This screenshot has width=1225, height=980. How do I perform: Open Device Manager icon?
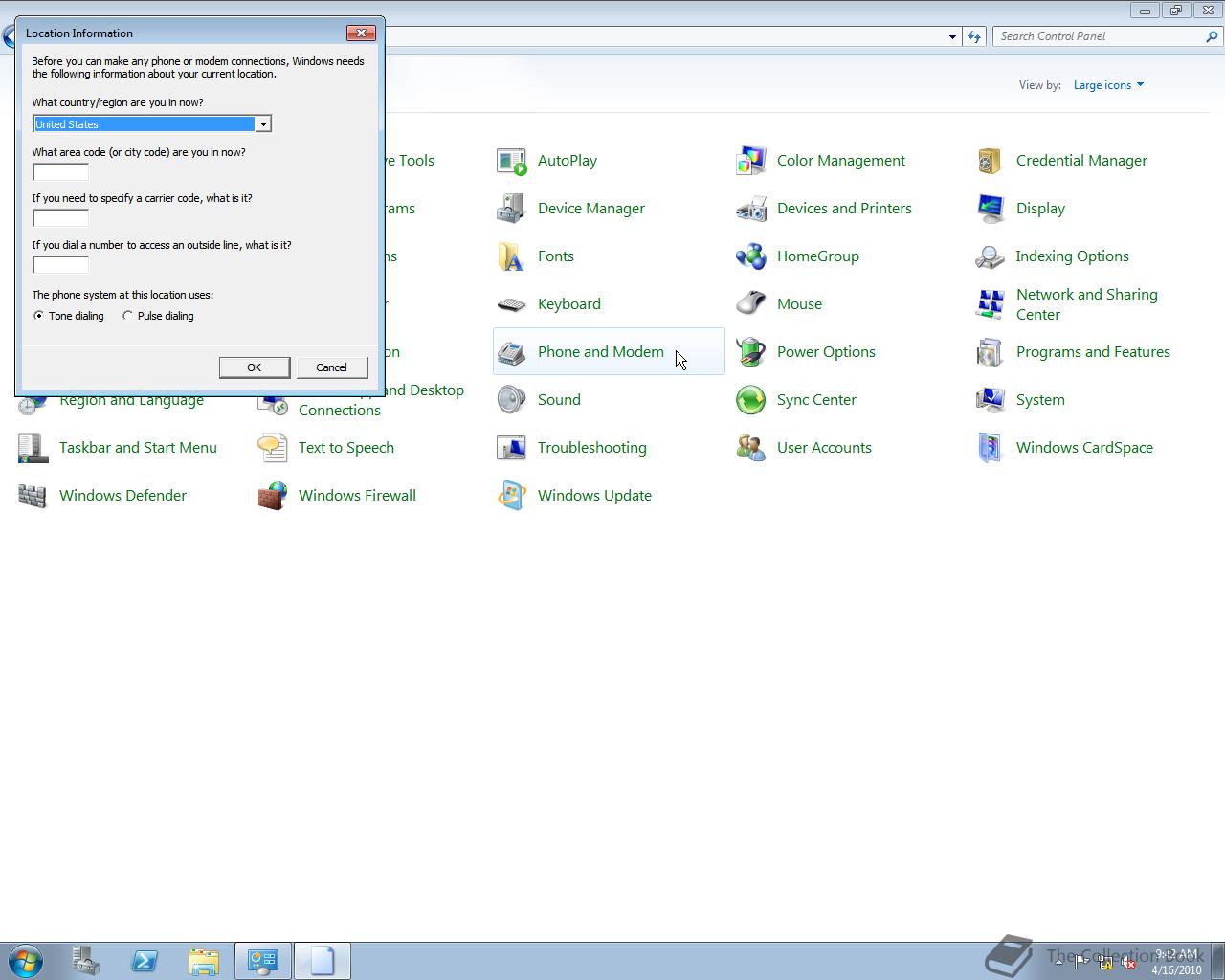(x=512, y=209)
